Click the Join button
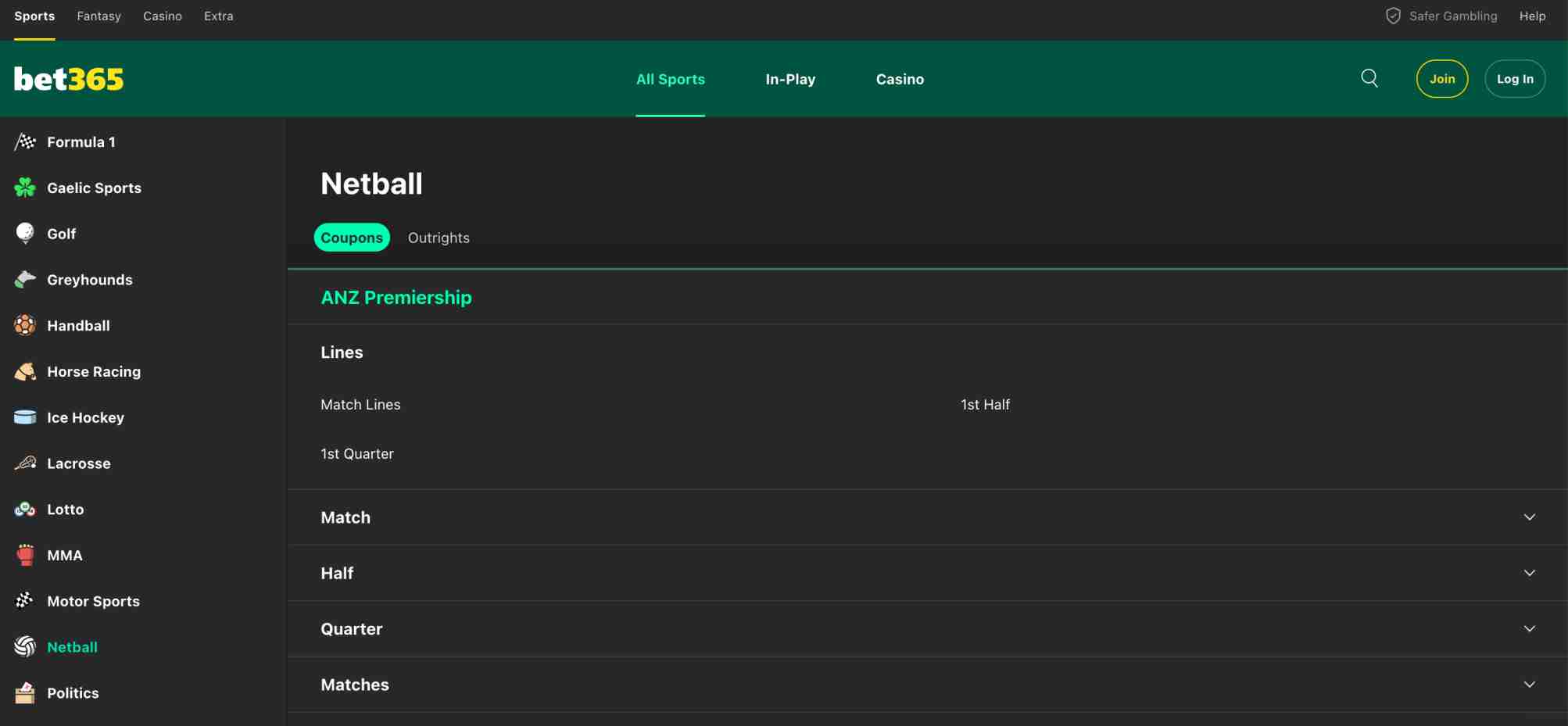Screen dimensions: 1568x726 click(1442, 79)
